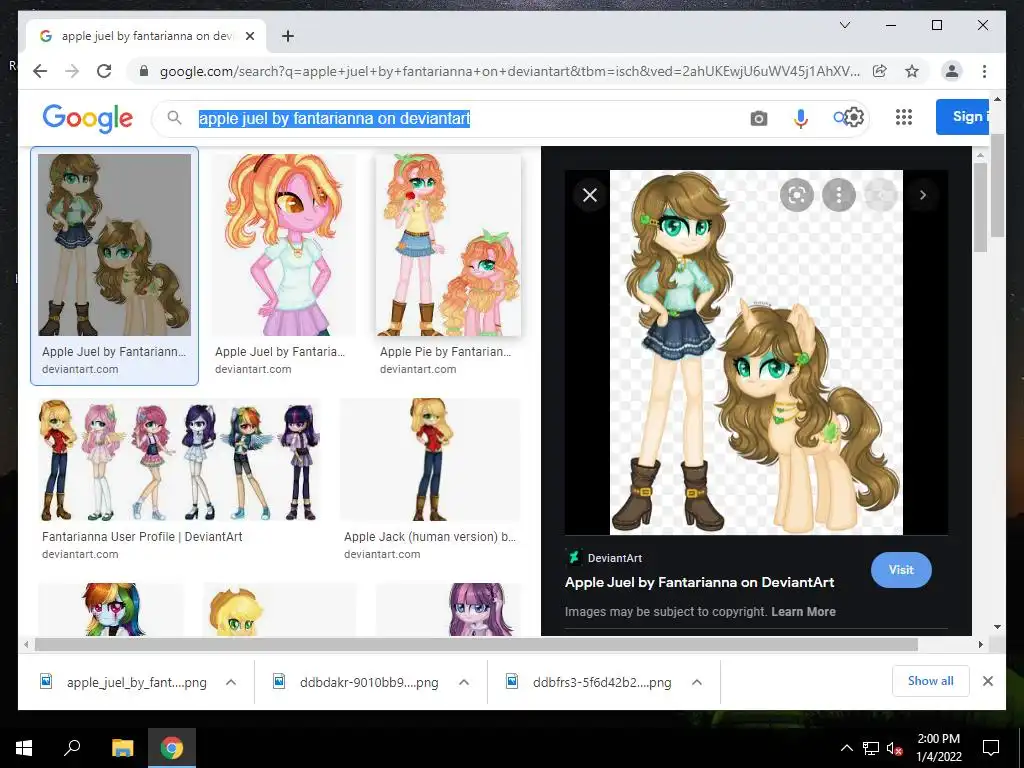The image size is (1024, 768).
Task: Open downloaded file ddbdakr-9010bb9....png
Action: coord(356,682)
